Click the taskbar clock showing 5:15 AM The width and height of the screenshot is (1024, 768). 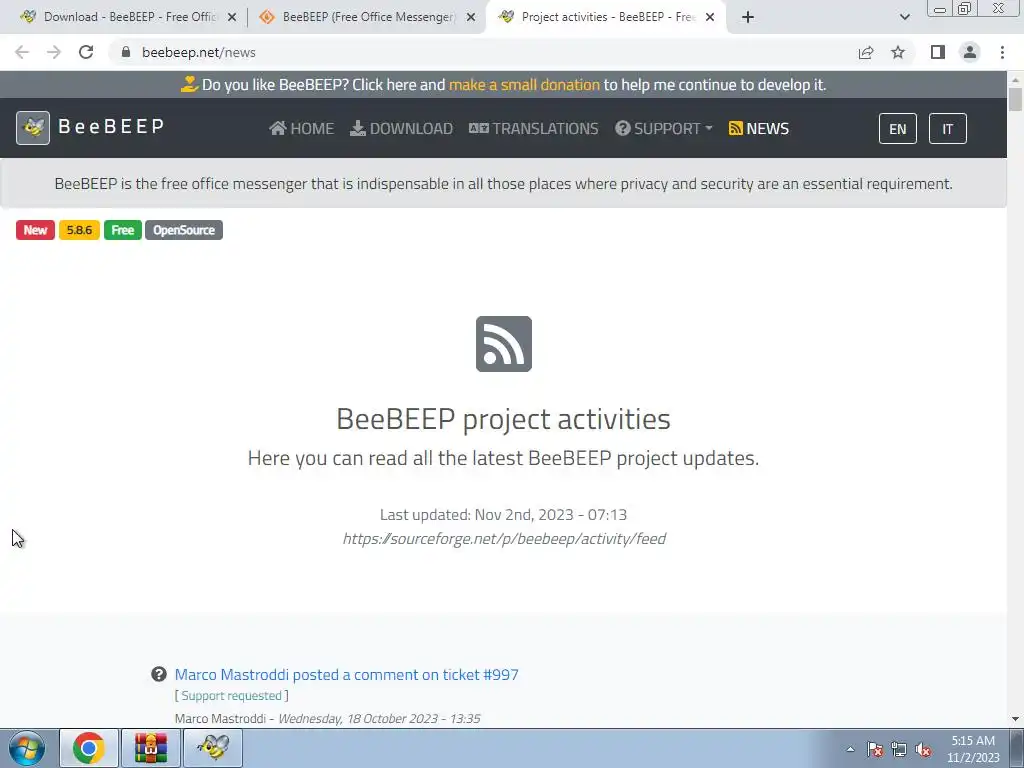tap(973, 749)
